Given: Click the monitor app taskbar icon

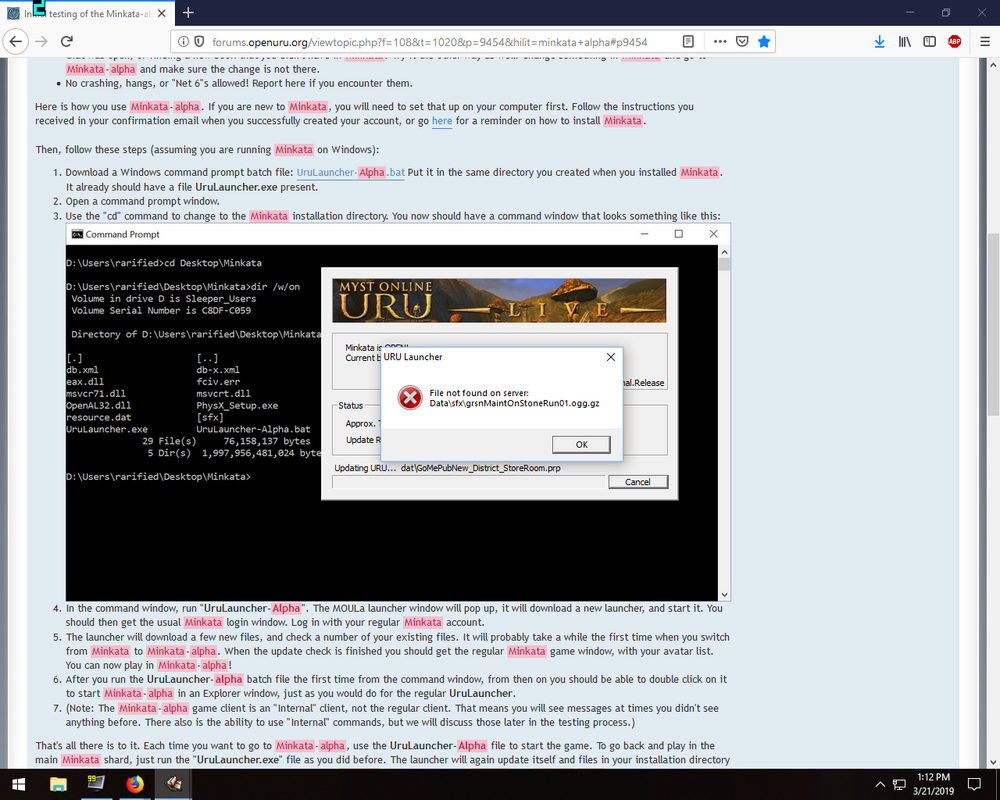Looking at the screenshot, I should pyautogui.click(x=96, y=784).
